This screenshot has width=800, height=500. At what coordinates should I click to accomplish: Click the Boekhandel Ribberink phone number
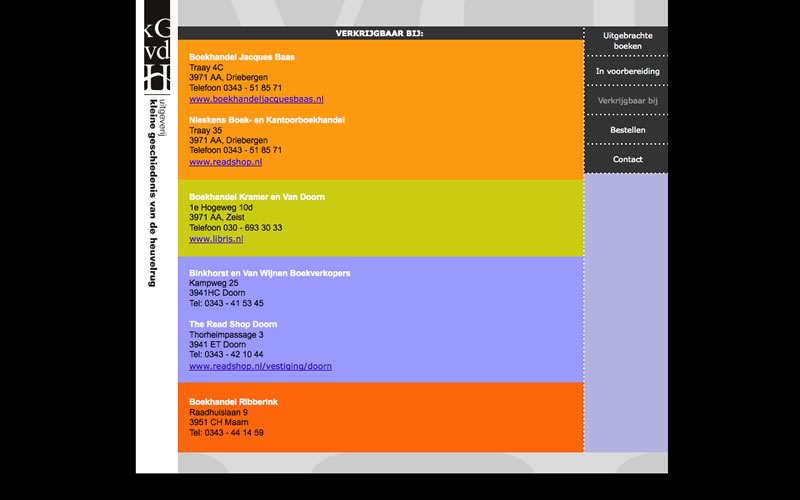pos(226,433)
